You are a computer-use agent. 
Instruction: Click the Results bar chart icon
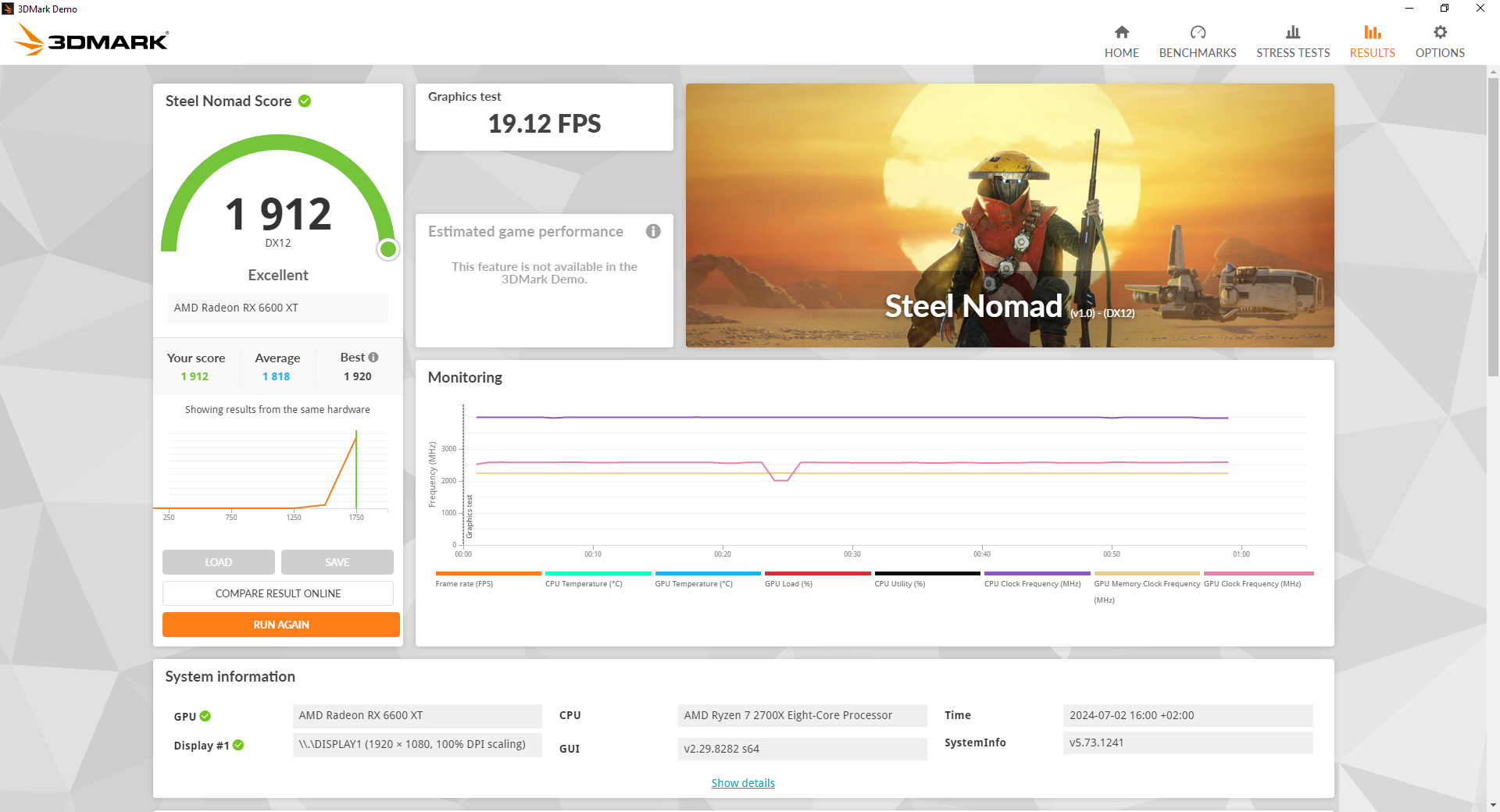point(1372,33)
